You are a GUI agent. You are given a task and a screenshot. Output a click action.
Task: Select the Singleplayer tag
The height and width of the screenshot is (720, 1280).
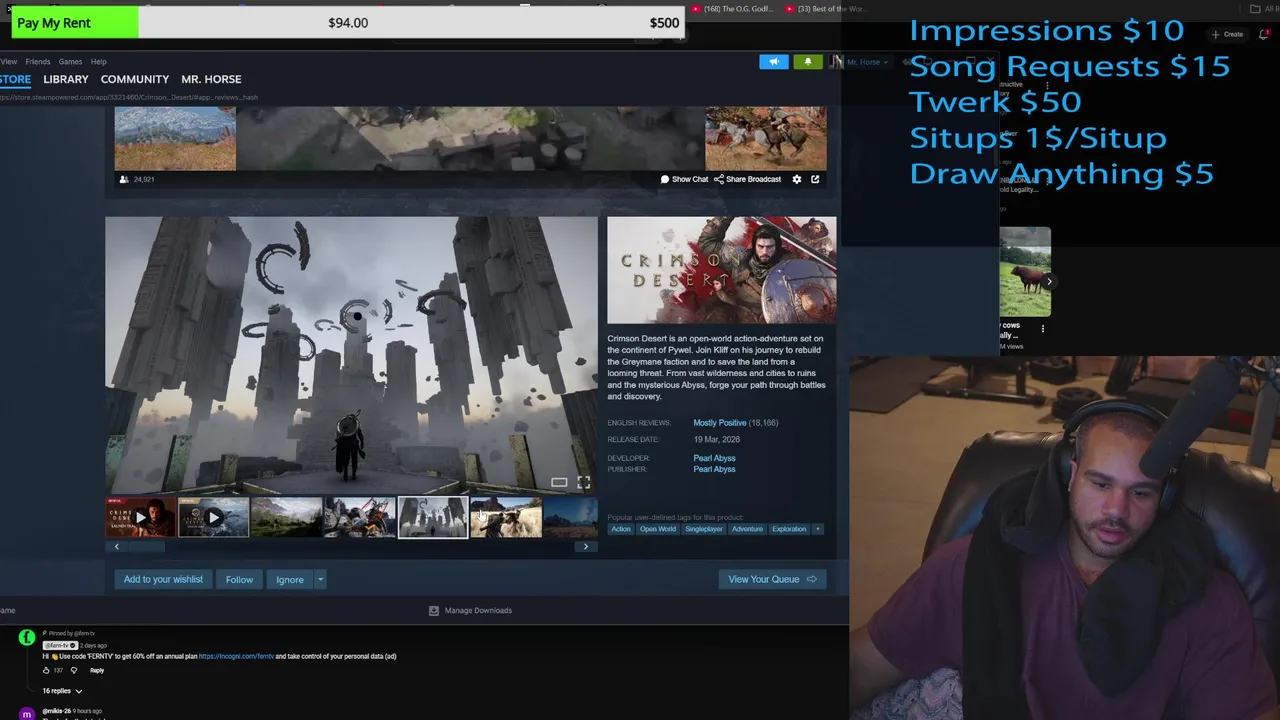pyautogui.click(x=704, y=529)
